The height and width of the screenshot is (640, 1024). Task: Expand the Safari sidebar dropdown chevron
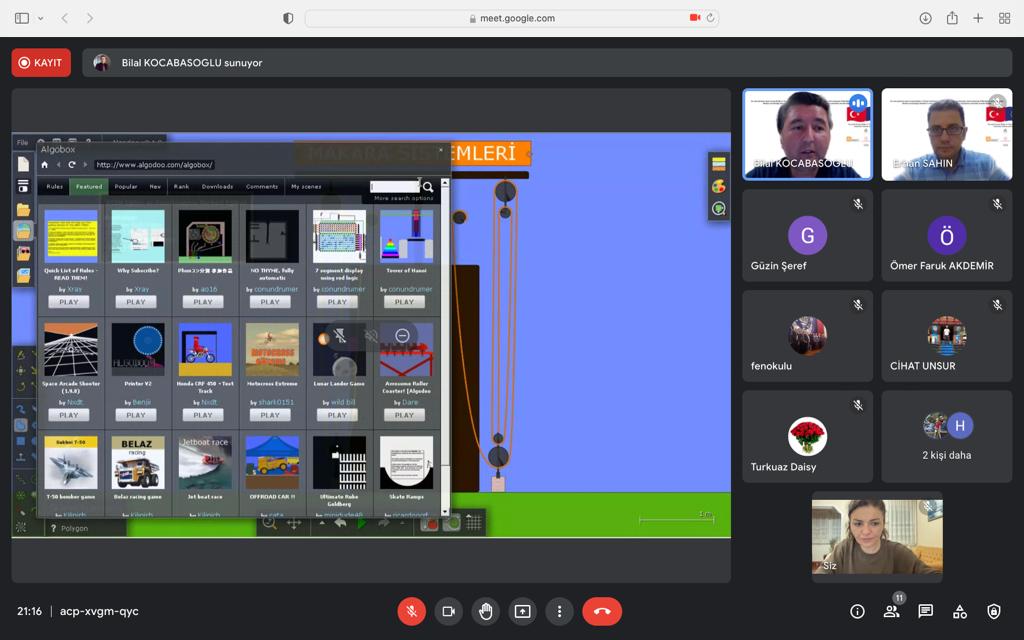click(40, 18)
